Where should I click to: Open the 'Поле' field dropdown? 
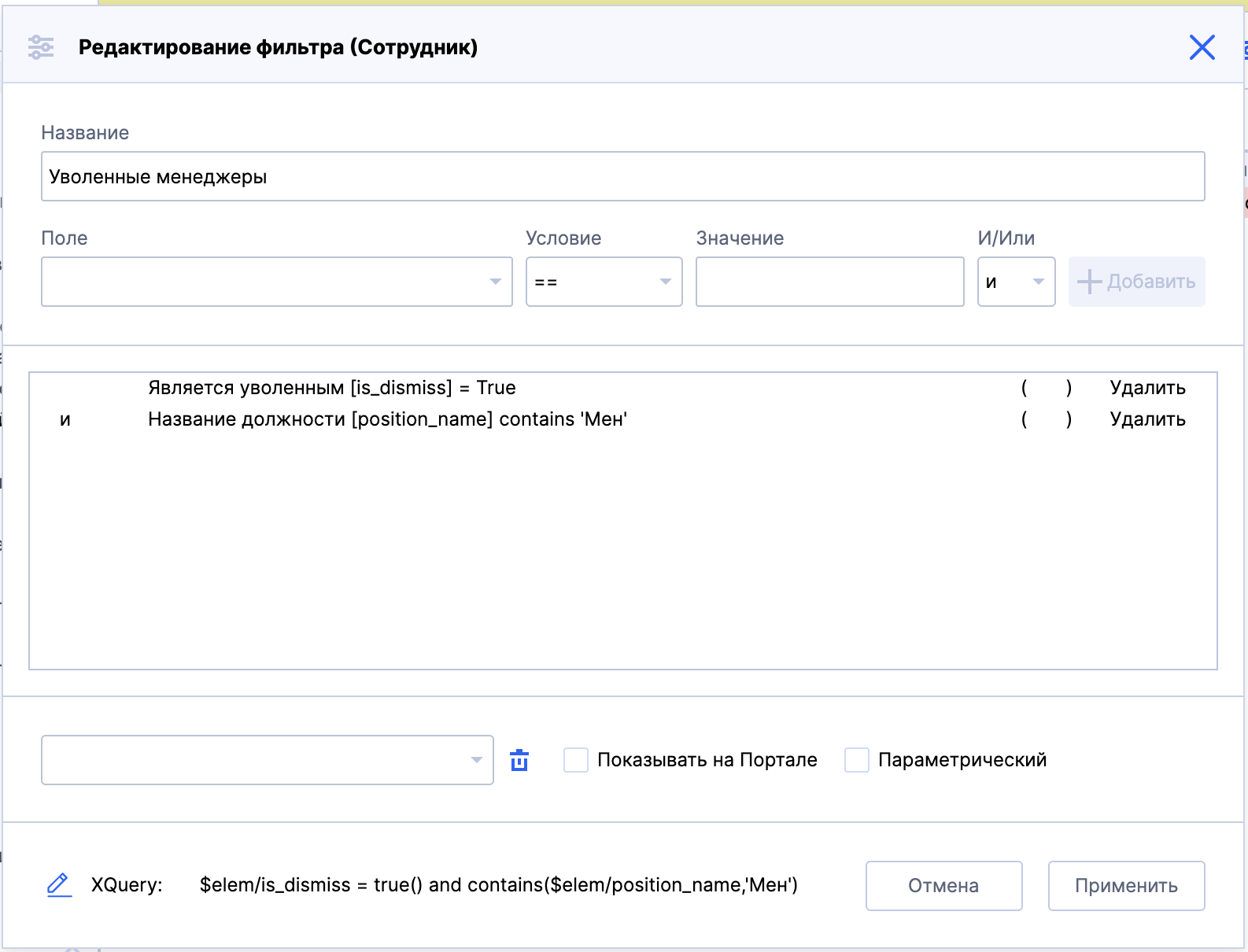pyautogui.click(x=276, y=282)
